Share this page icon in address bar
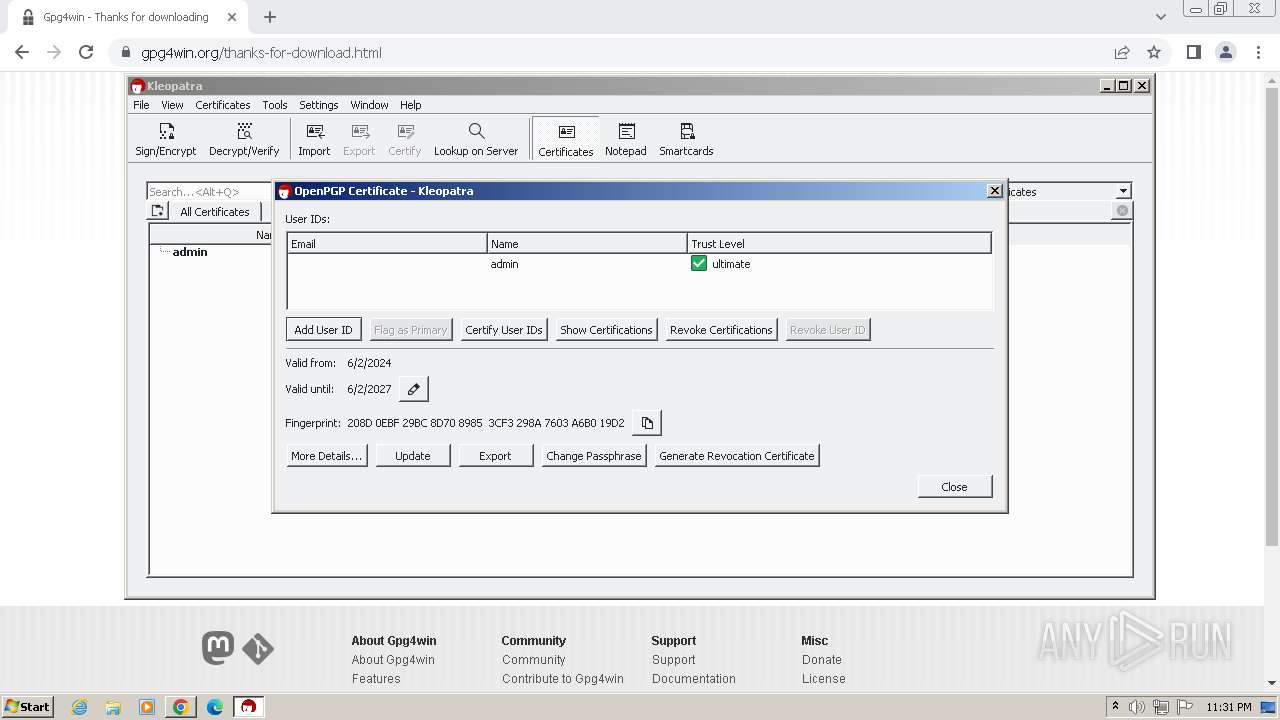 click(x=1122, y=53)
